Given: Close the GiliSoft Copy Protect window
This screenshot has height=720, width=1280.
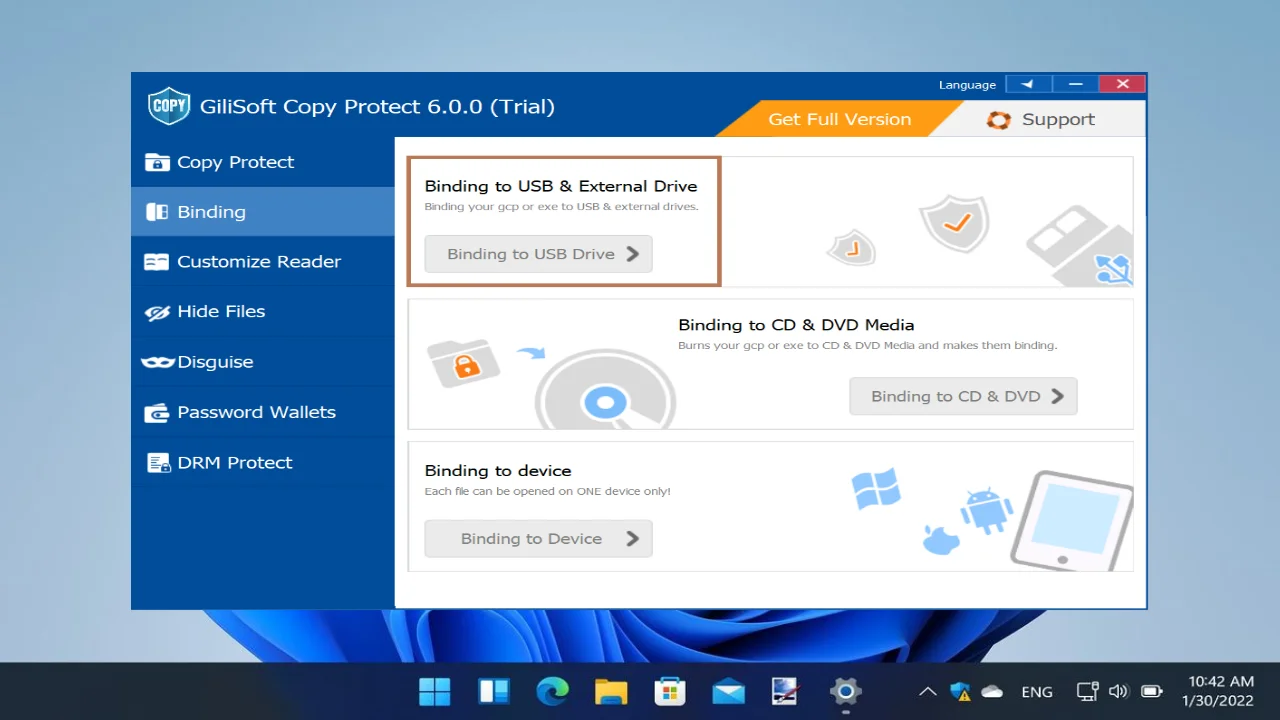Looking at the screenshot, I should [x=1122, y=85].
